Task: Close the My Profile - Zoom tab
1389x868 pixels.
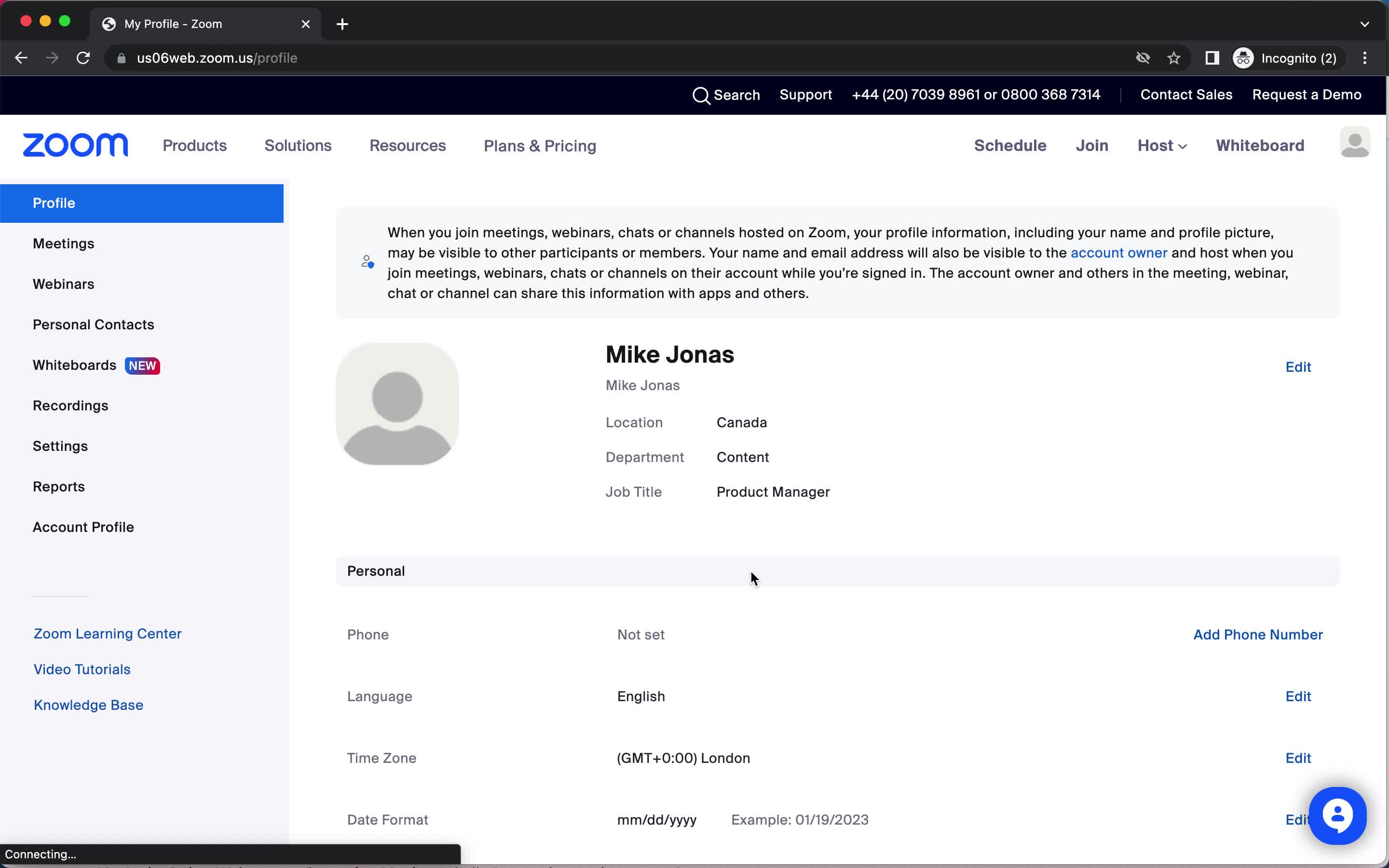Action: click(306, 24)
